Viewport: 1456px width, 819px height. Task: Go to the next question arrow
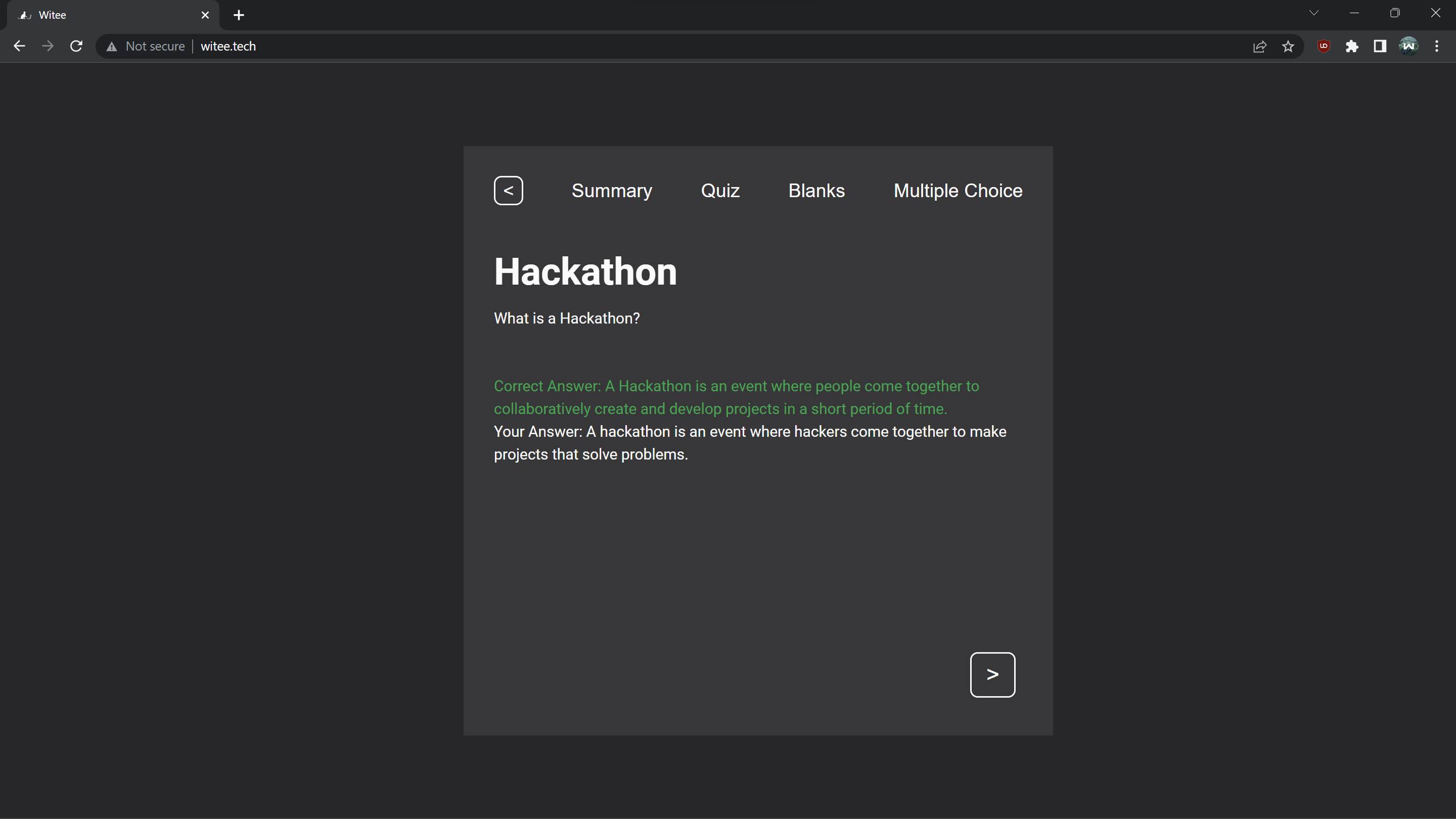click(992, 674)
